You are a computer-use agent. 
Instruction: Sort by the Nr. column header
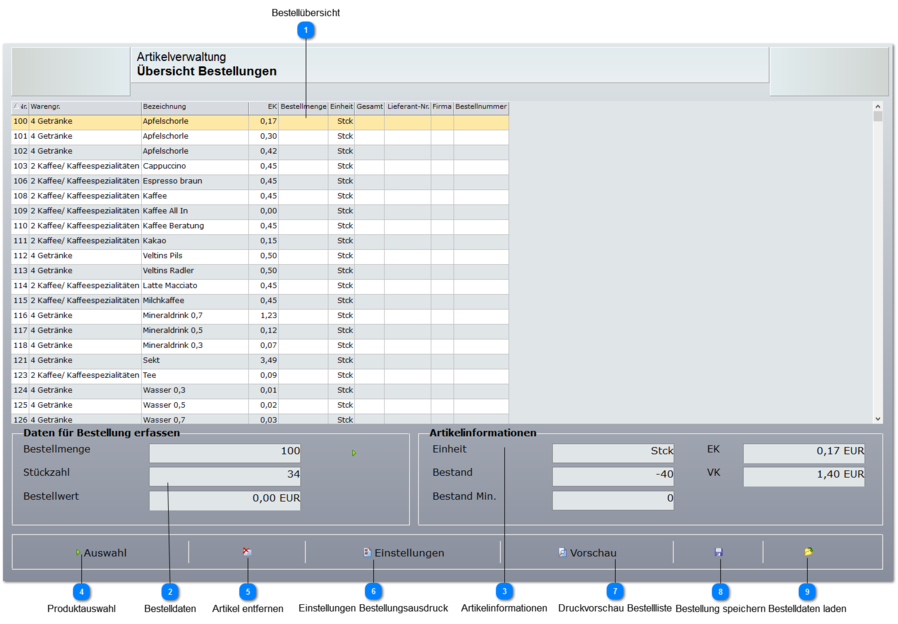tap(20, 107)
